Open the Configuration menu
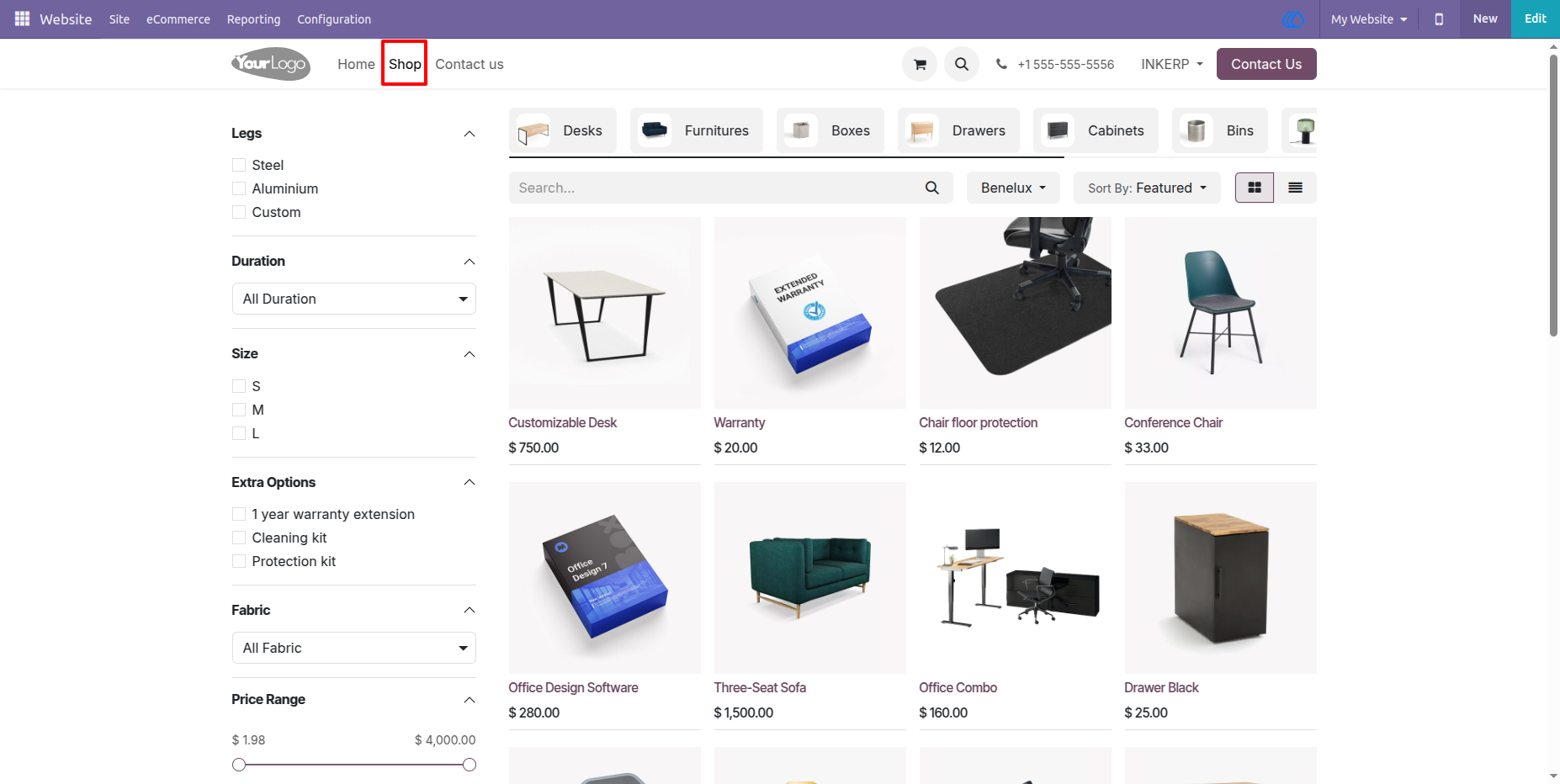The image size is (1560, 784). click(334, 19)
